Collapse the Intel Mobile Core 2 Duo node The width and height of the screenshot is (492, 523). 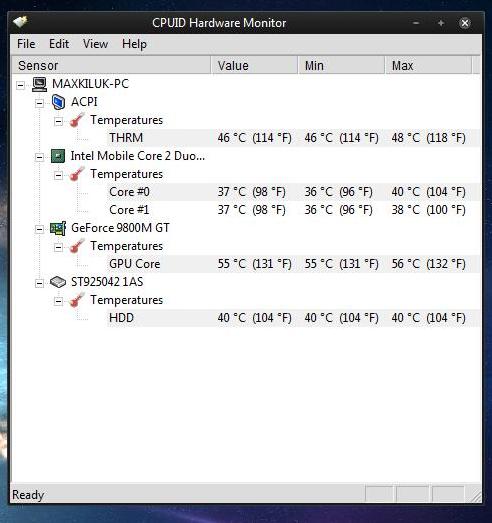pos(39,157)
